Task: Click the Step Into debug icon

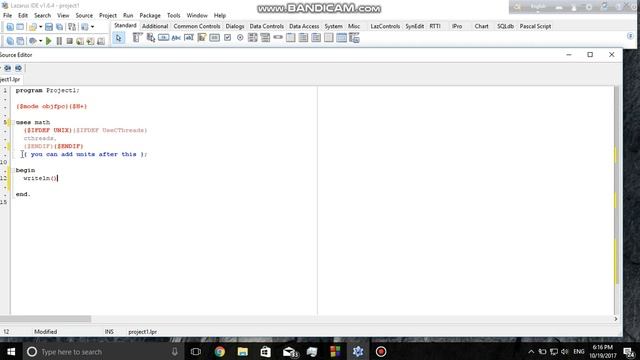Action: point(80,41)
